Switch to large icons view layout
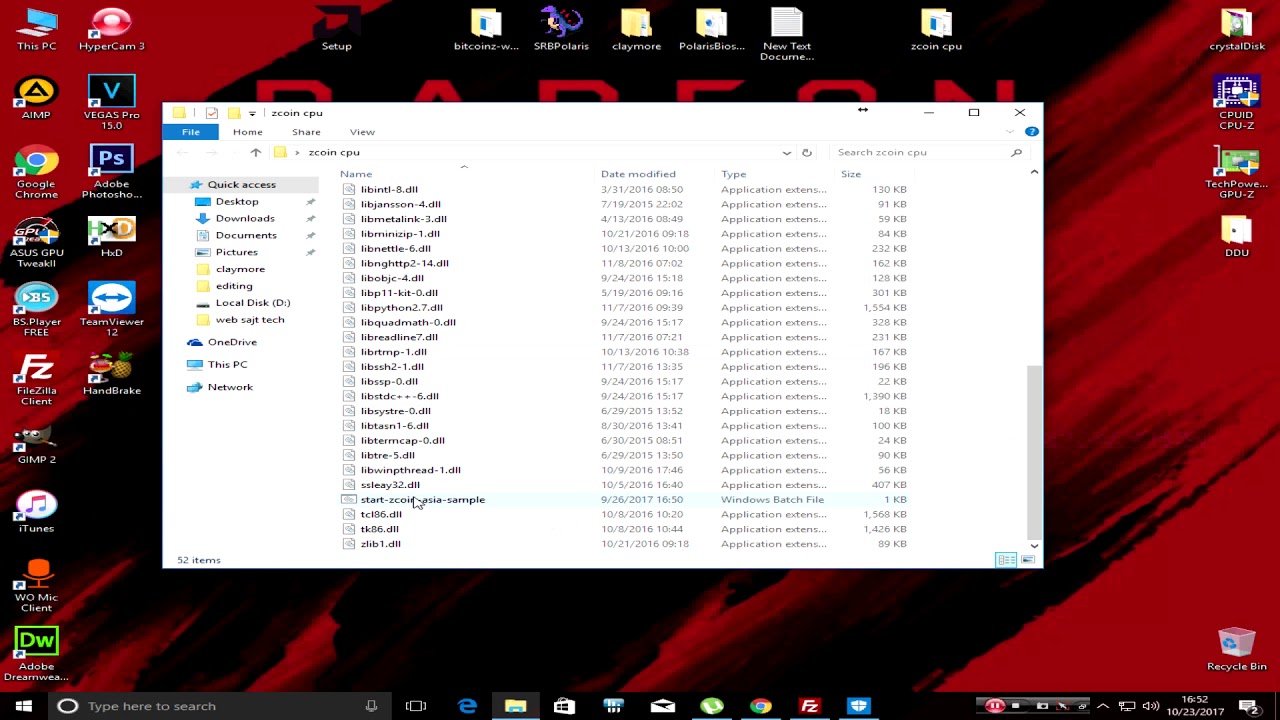The width and height of the screenshot is (1280, 720). (1027, 560)
